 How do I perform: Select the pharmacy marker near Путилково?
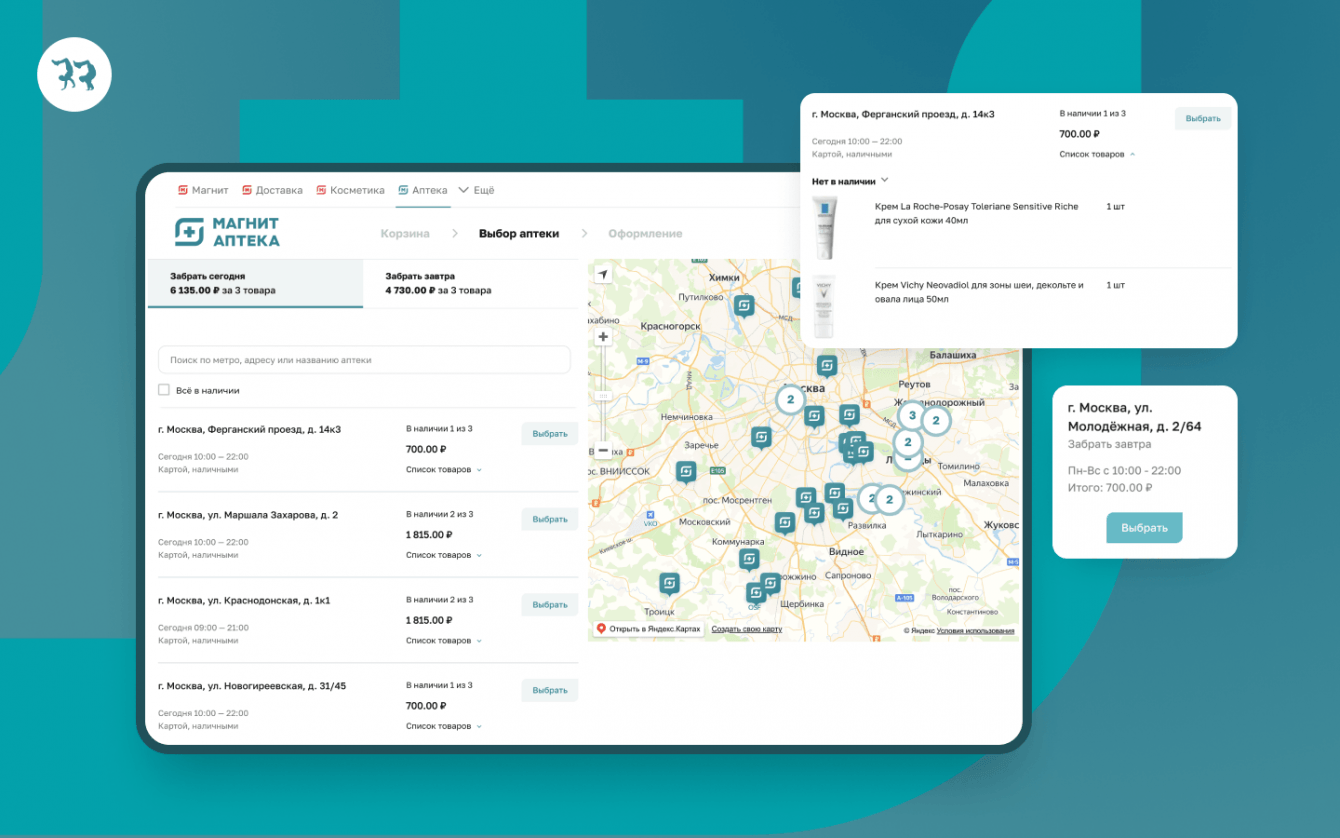744,306
